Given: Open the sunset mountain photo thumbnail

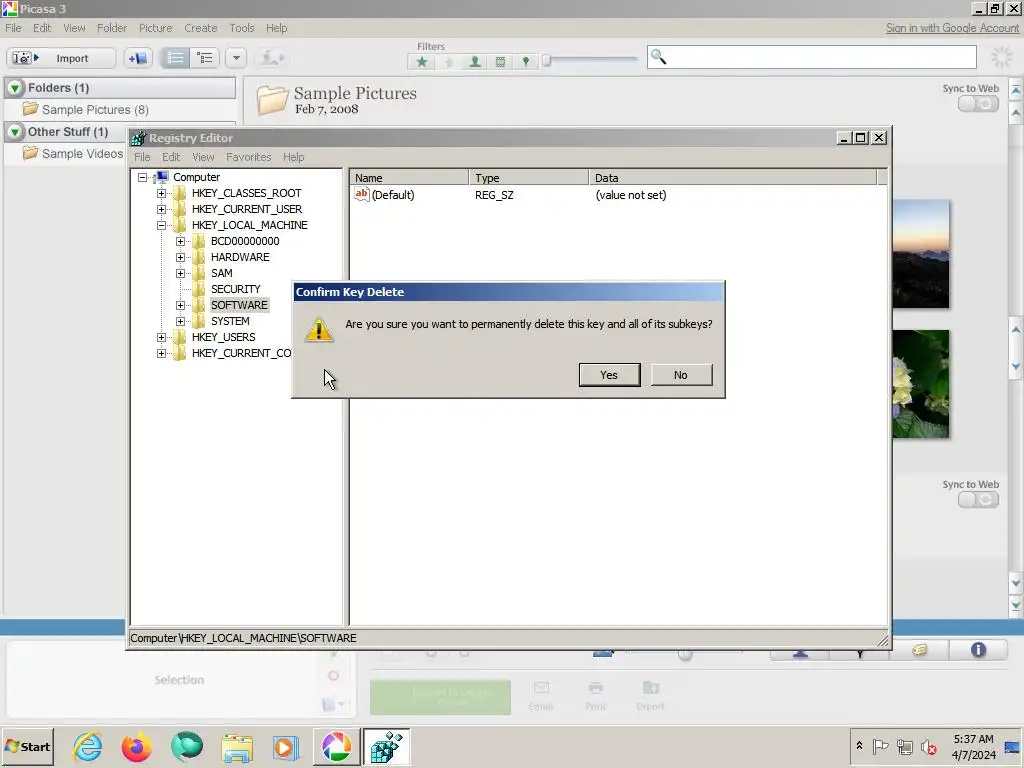Looking at the screenshot, I should click(x=921, y=254).
